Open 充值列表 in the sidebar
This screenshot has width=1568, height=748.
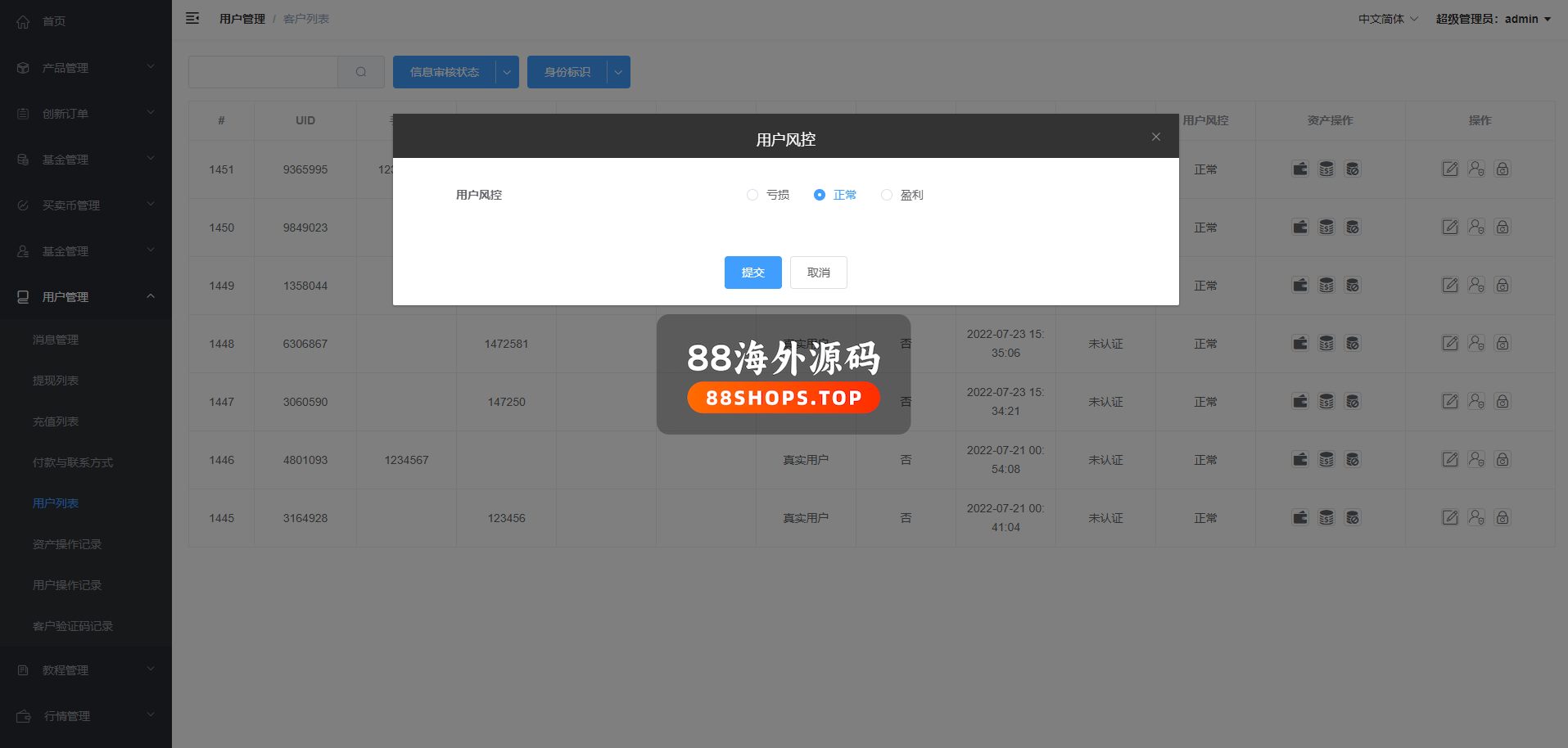click(56, 421)
